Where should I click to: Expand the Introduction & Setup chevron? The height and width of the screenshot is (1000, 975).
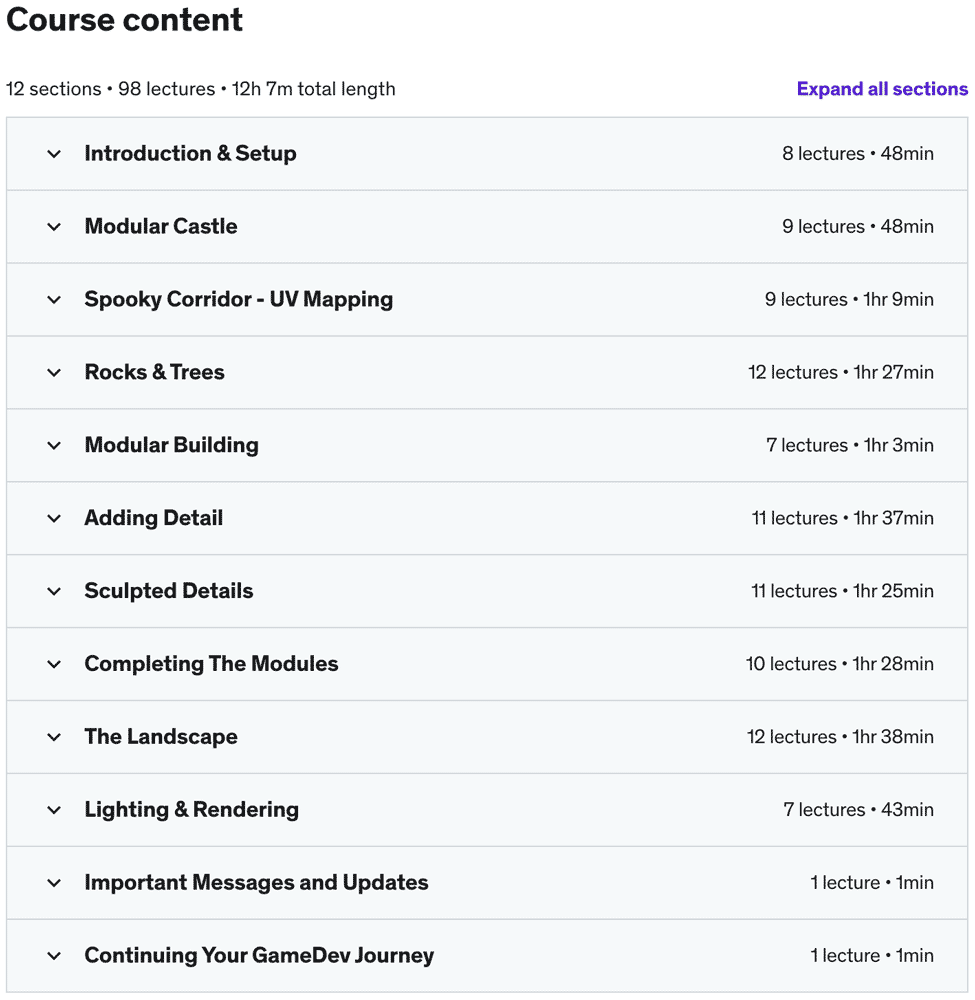(54, 154)
